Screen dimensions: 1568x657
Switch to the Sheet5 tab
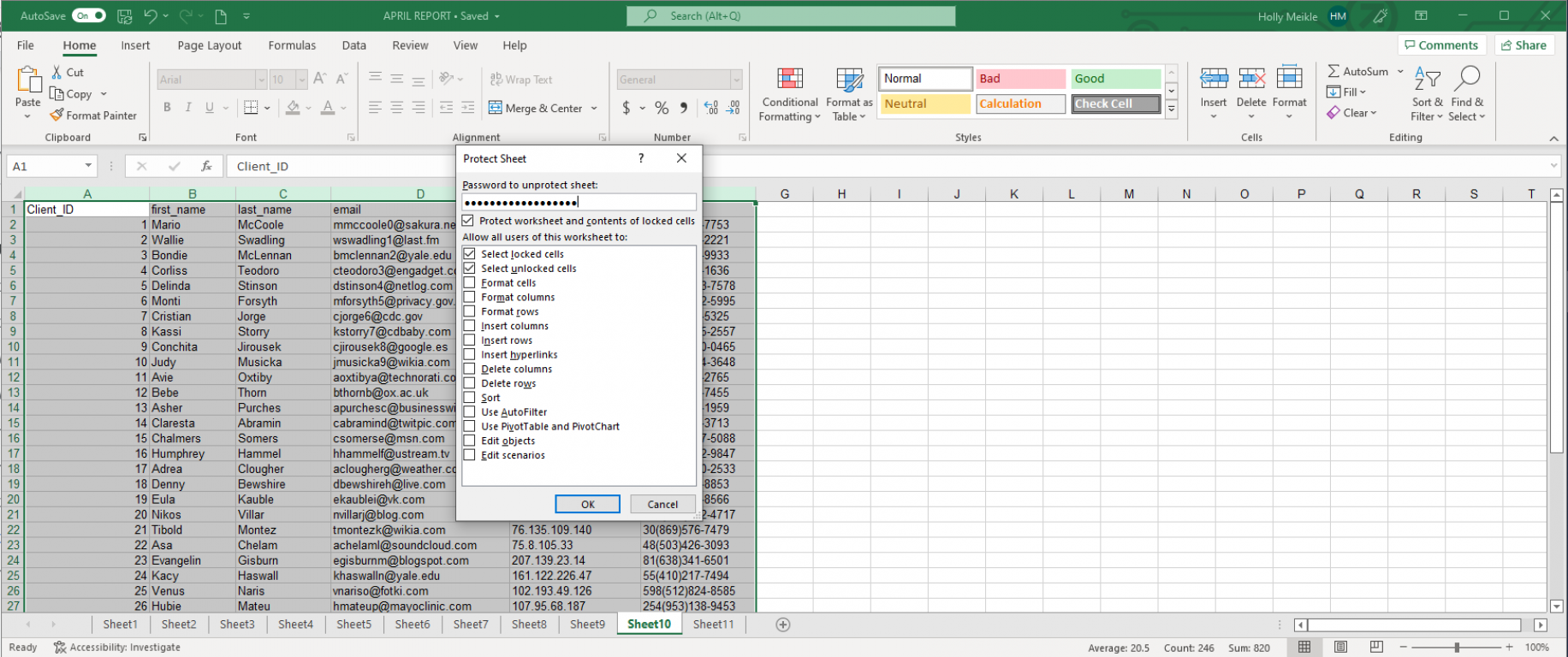click(353, 624)
